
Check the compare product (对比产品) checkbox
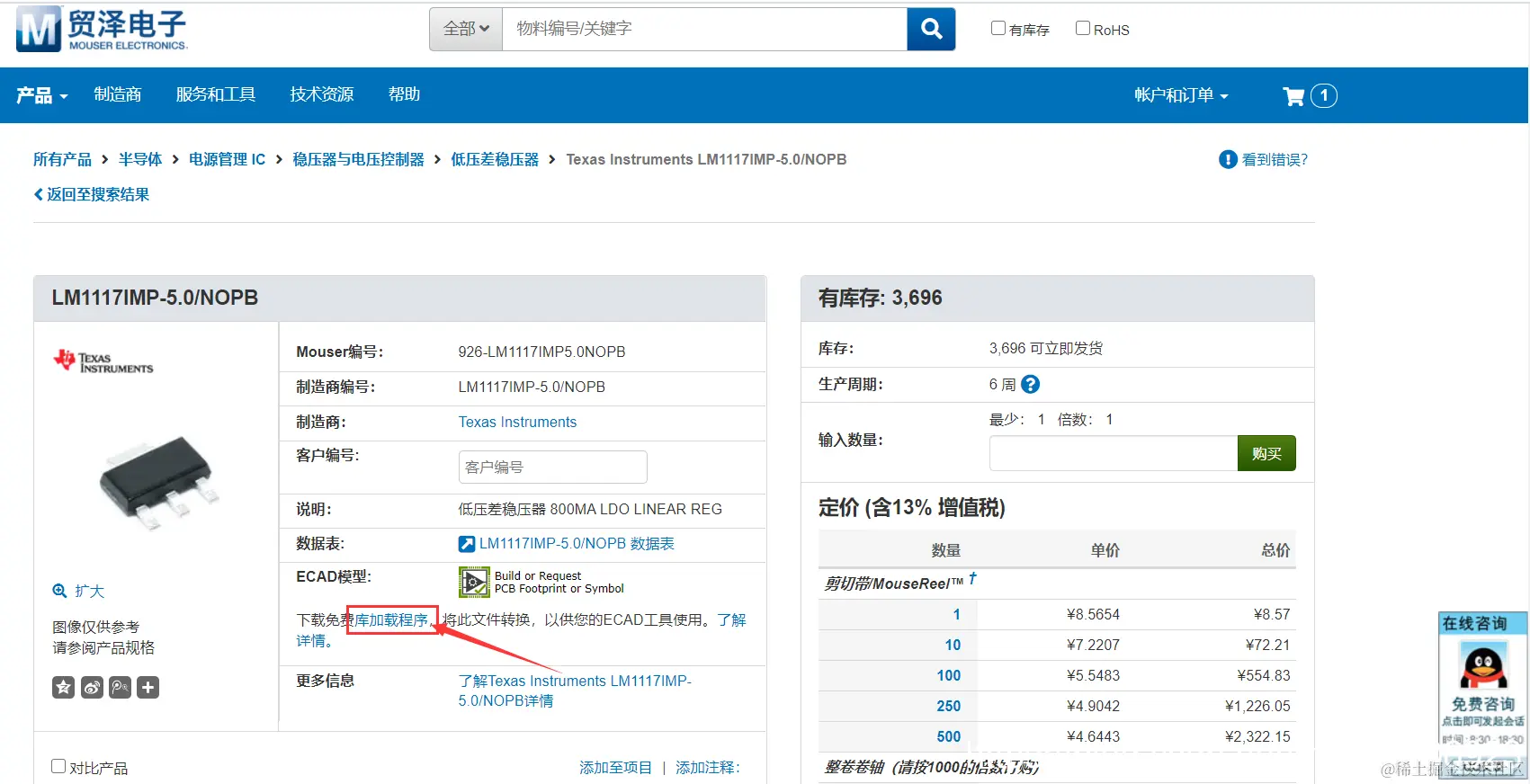(58, 766)
